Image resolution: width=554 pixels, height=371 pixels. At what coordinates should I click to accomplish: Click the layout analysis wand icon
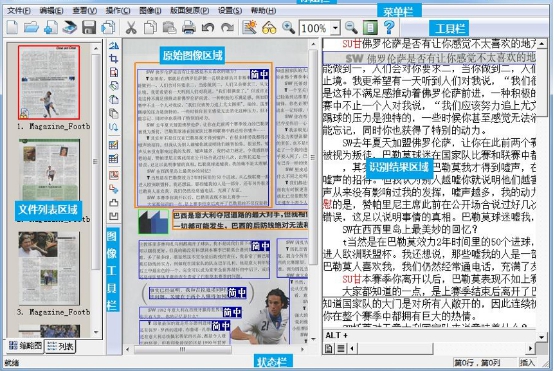click(x=249, y=28)
